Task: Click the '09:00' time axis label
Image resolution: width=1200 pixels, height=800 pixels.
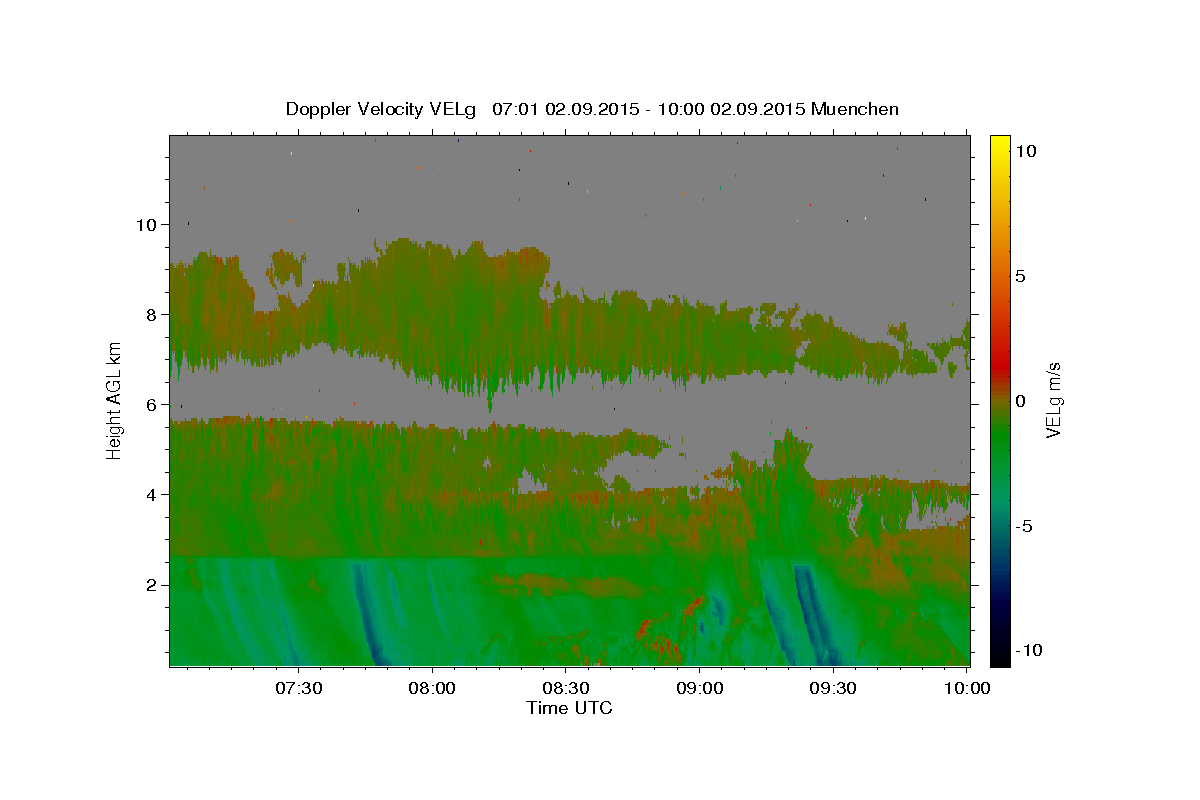Action: click(x=699, y=688)
